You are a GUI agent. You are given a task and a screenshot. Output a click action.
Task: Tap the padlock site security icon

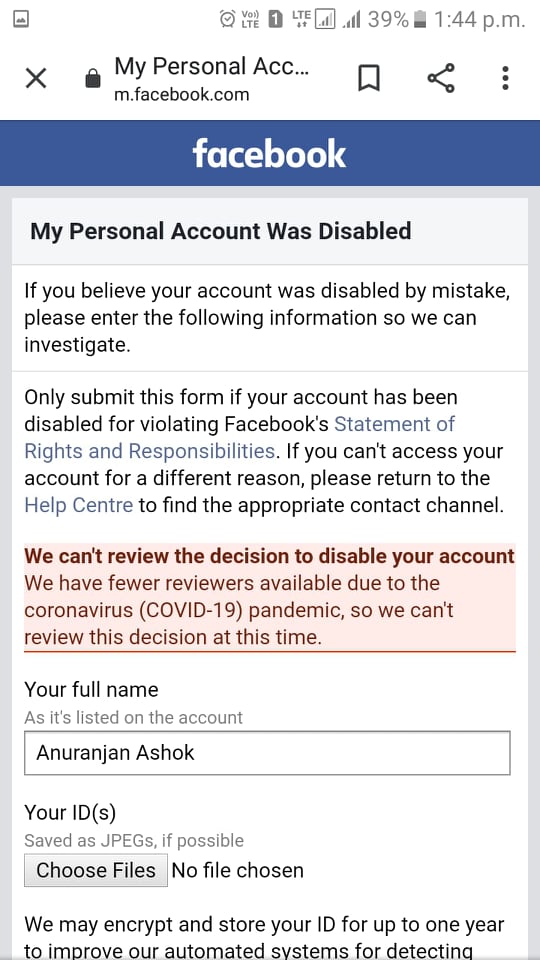pos(92,78)
